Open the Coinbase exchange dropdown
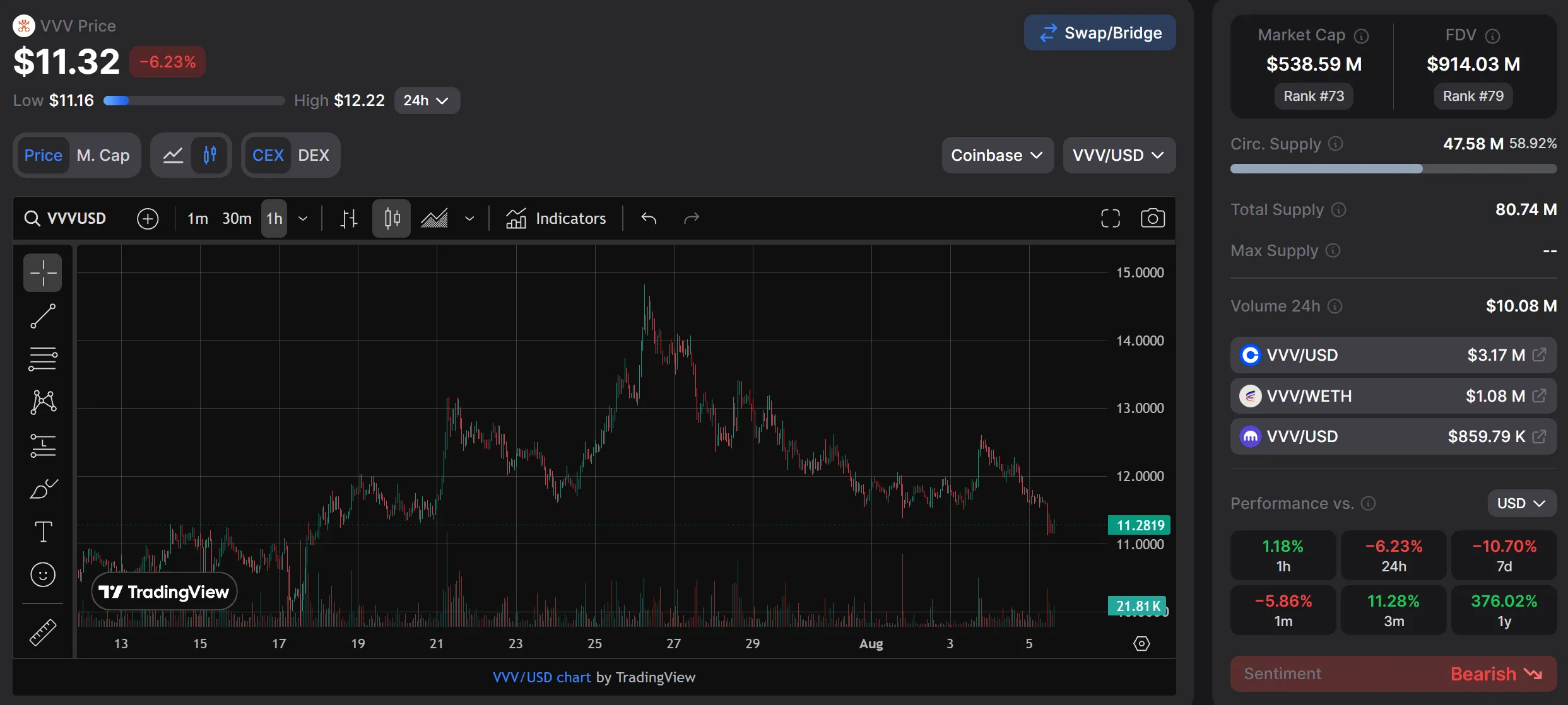Screen dimensions: 1568x705 pyautogui.click(x=997, y=155)
